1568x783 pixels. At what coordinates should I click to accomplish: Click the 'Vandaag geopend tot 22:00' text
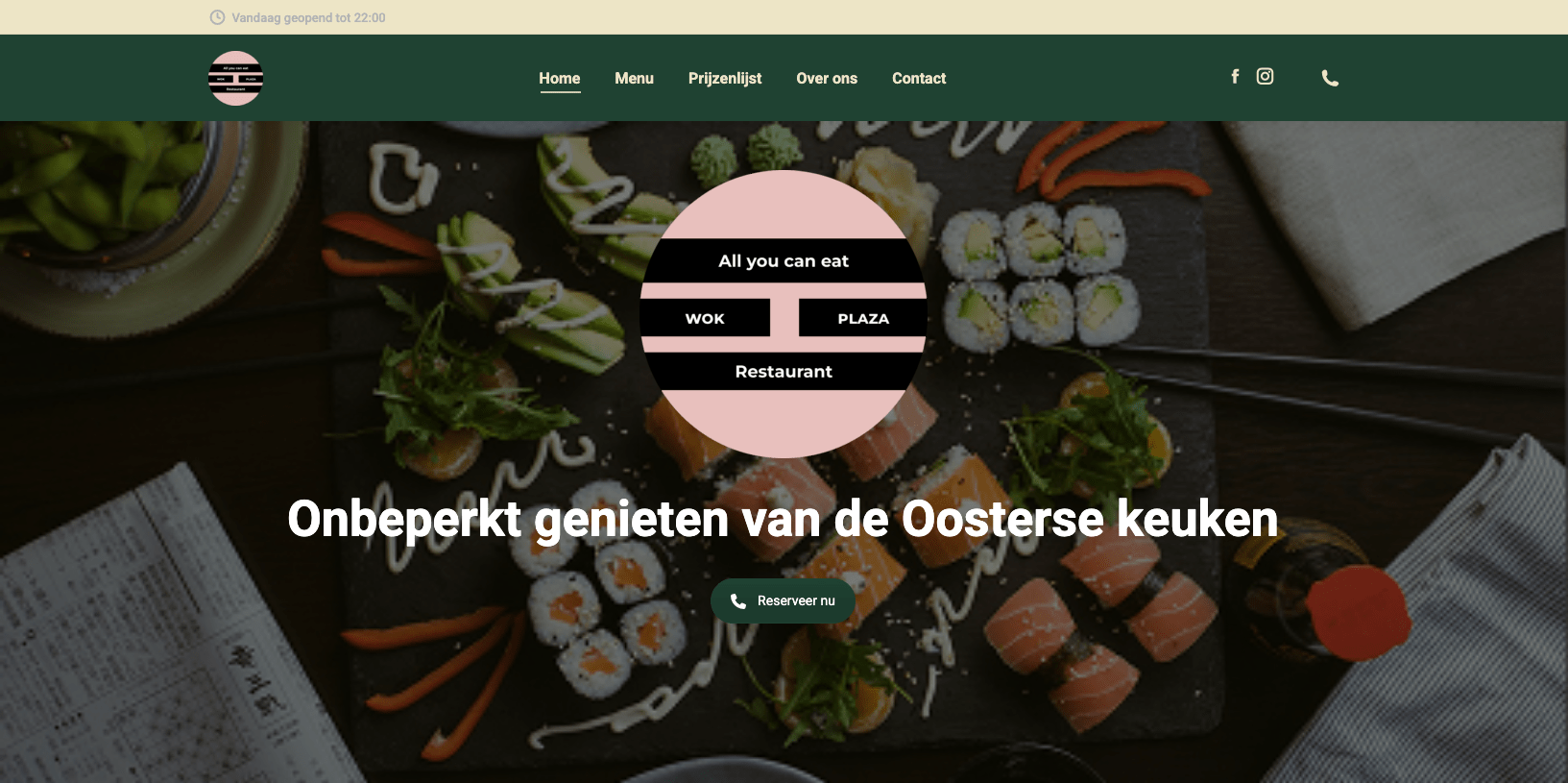308,17
